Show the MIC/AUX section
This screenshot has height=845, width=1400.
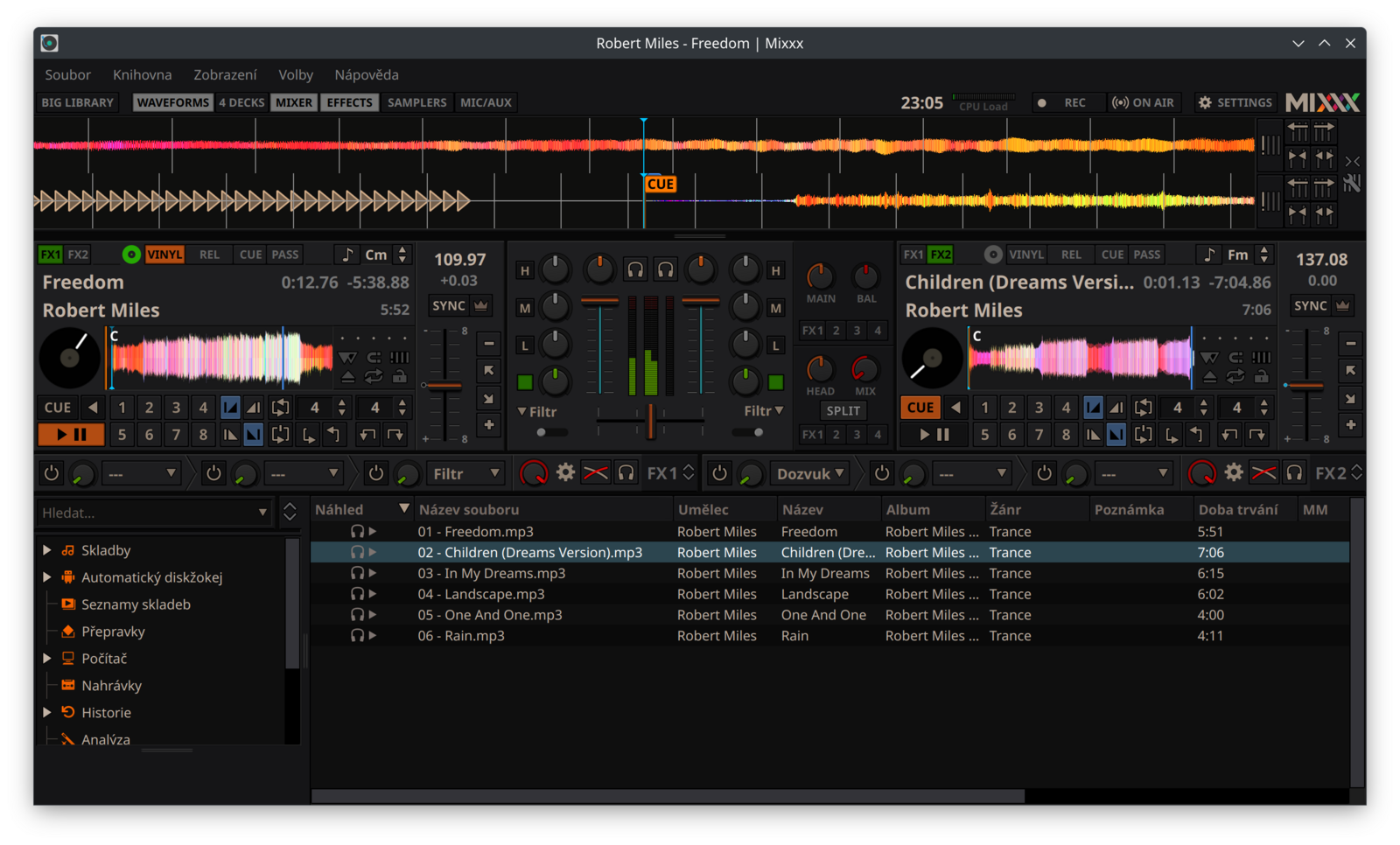click(x=486, y=102)
